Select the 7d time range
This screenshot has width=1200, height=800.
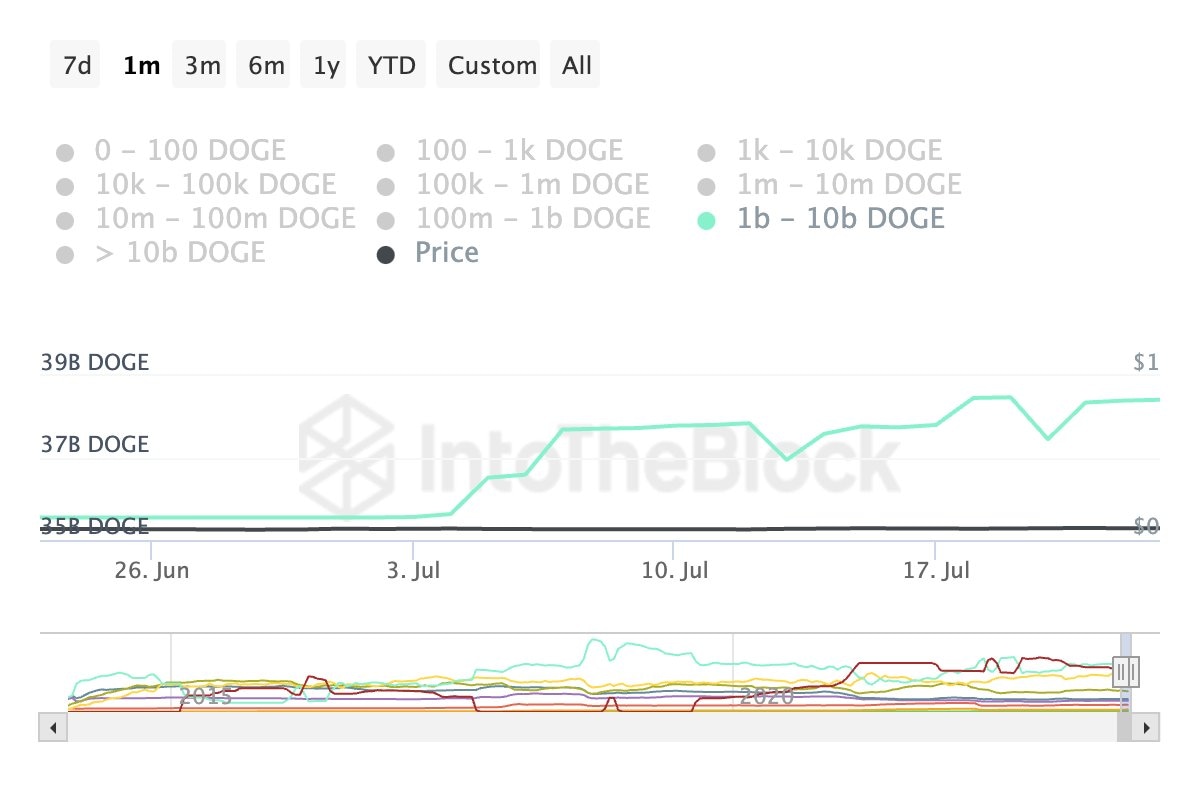click(x=76, y=66)
